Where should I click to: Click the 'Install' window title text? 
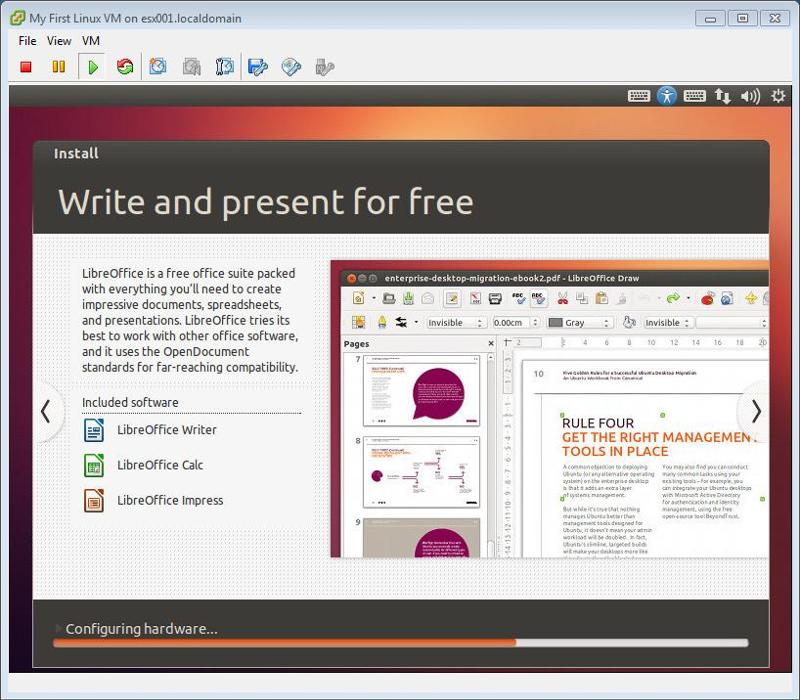click(76, 154)
